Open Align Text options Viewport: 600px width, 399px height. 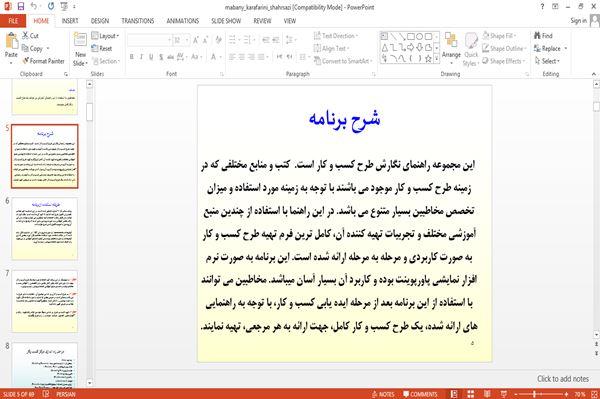click(331, 48)
